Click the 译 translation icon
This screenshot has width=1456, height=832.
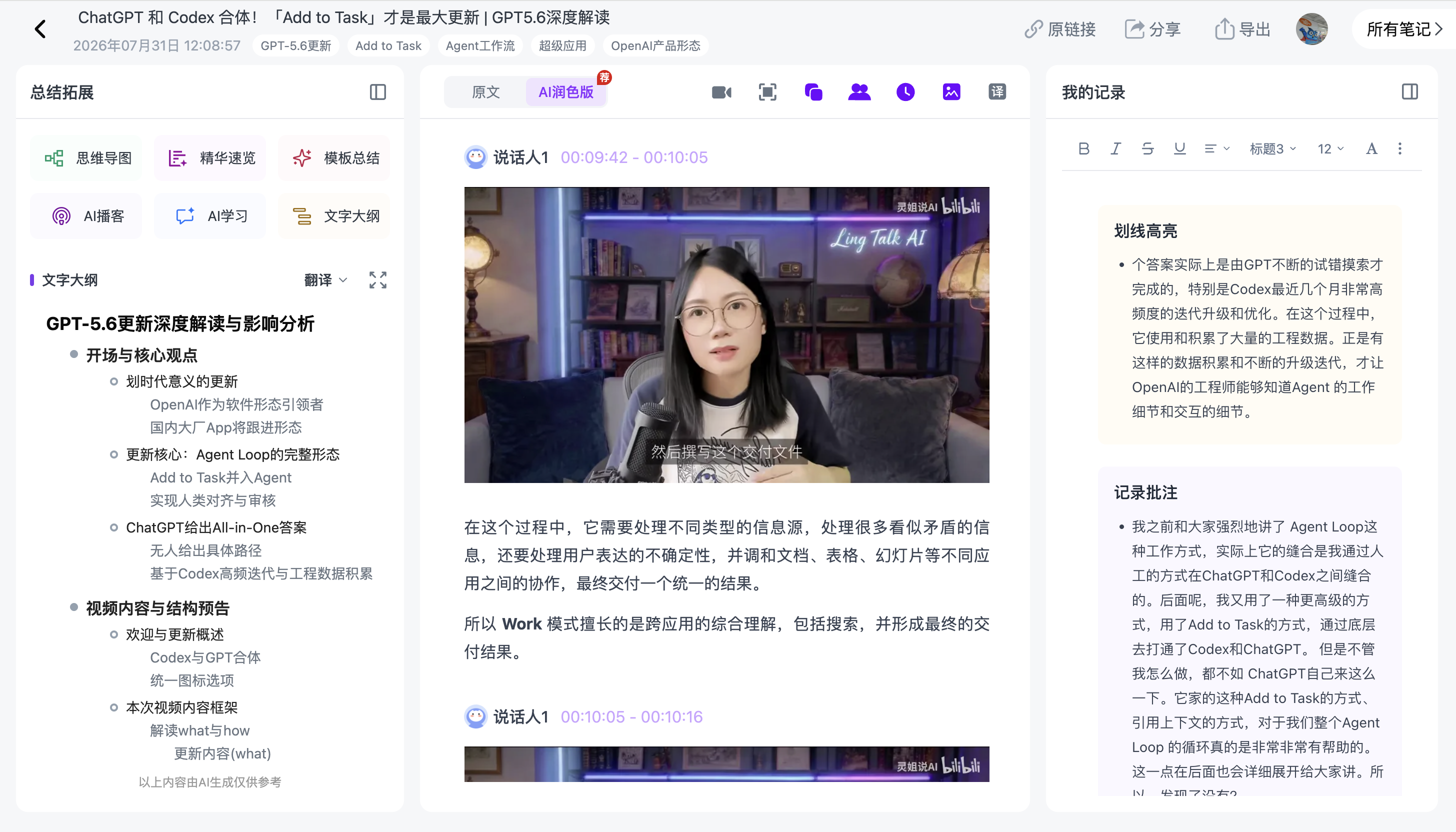coord(997,92)
